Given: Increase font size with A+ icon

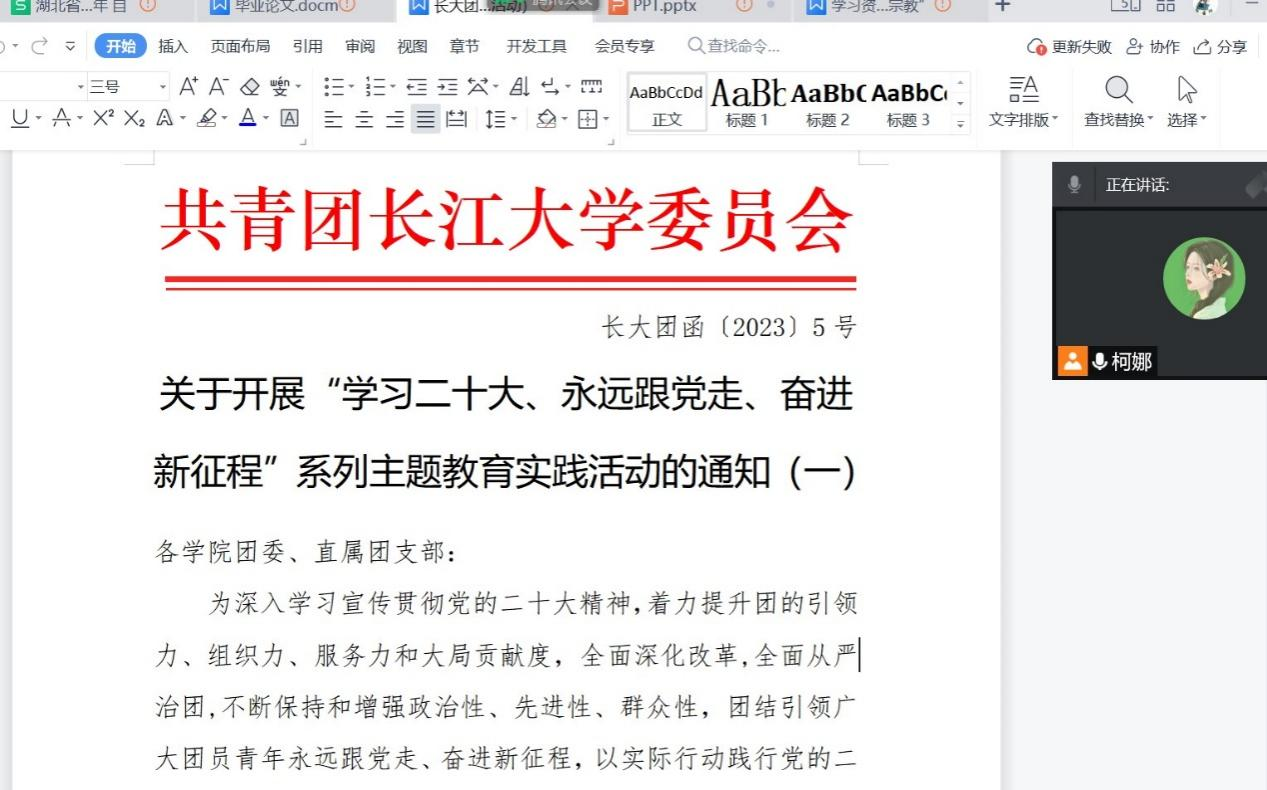Looking at the screenshot, I should [188, 87].
